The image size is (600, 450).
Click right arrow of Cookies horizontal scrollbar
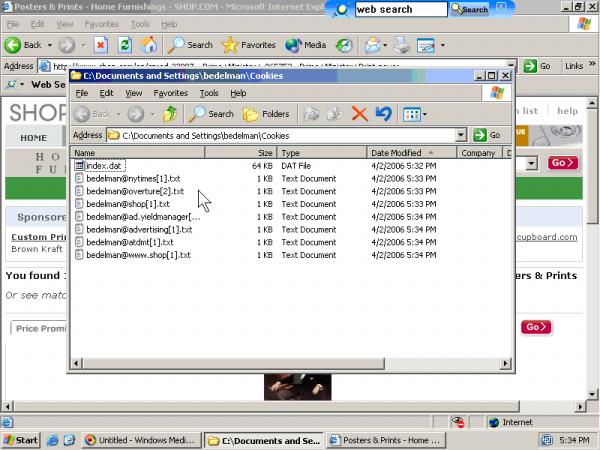[505, 363]
